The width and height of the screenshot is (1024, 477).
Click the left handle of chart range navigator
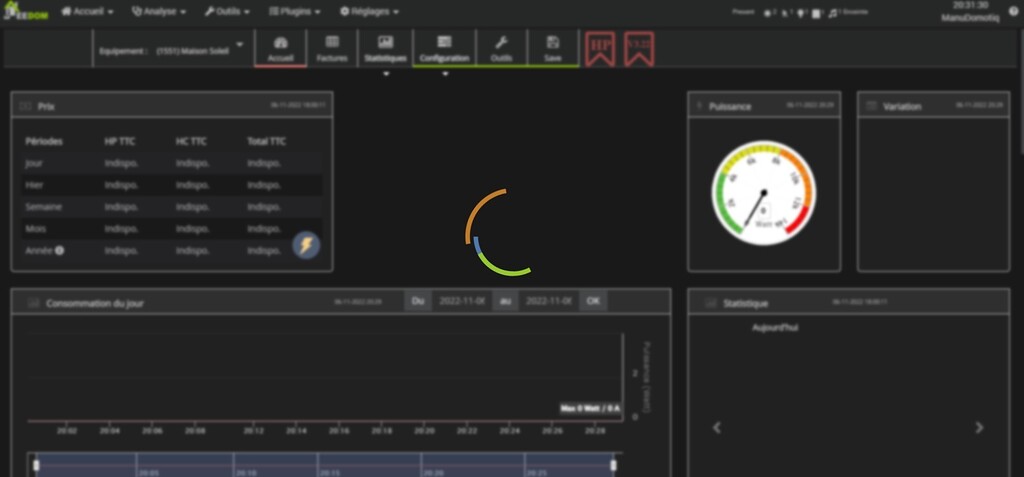pyautogui.click(x=37, y=465)
